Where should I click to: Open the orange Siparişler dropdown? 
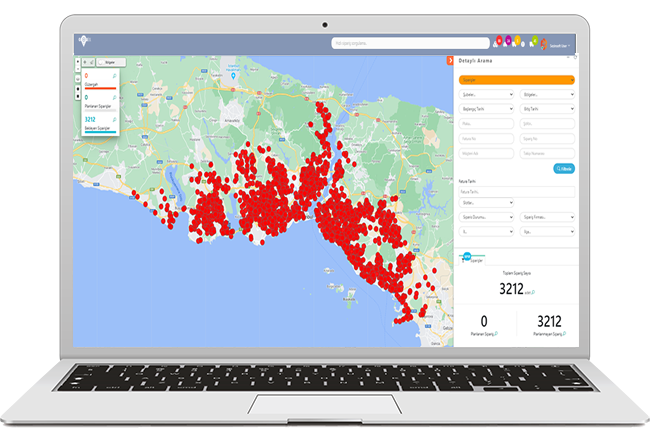pyautogui.click(x=516, y=78)
